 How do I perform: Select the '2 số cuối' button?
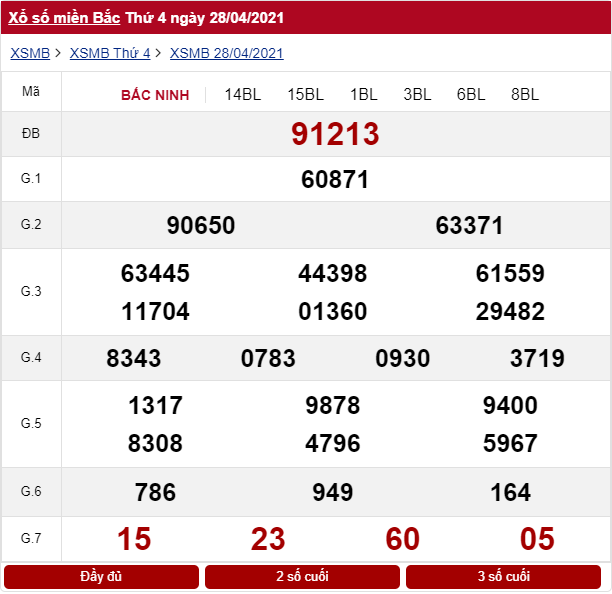302,576
